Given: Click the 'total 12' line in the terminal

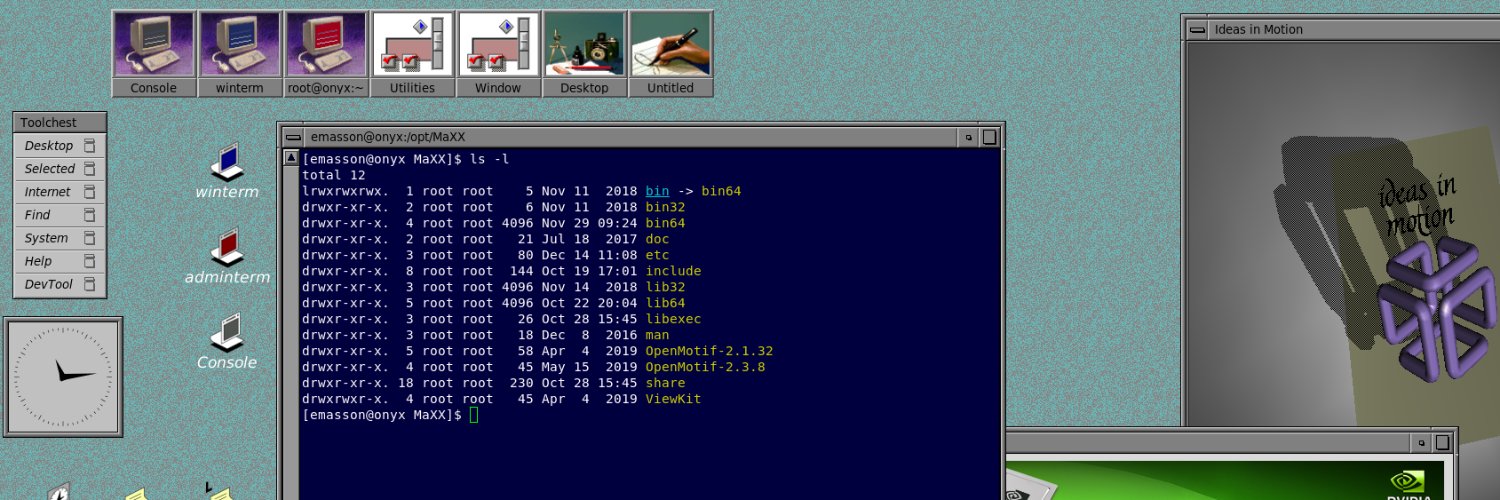Looking at the screenshot, I should tap(334, 175).
